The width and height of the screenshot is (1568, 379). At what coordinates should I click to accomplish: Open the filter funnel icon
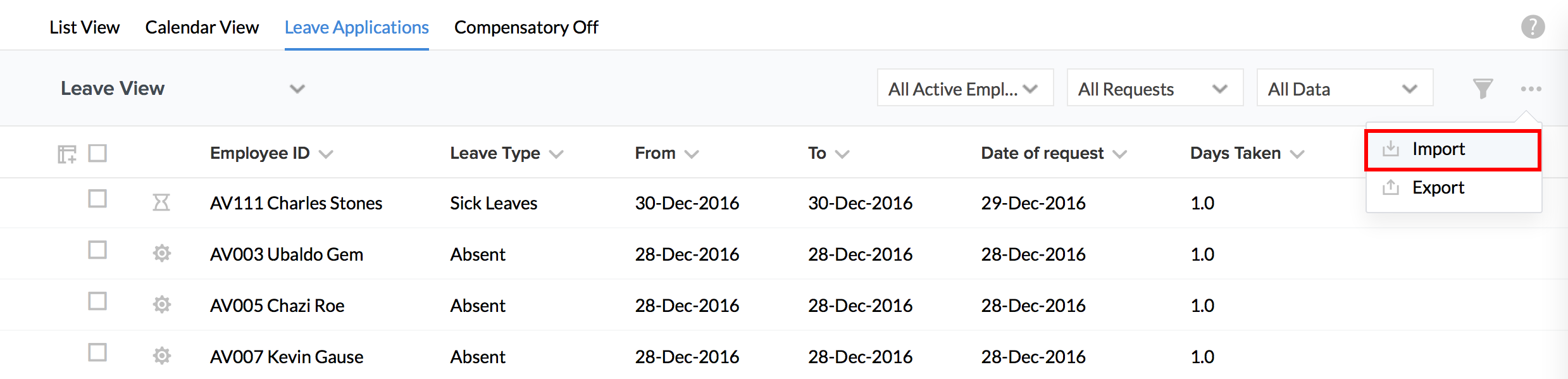click(x=1483, y=89)
